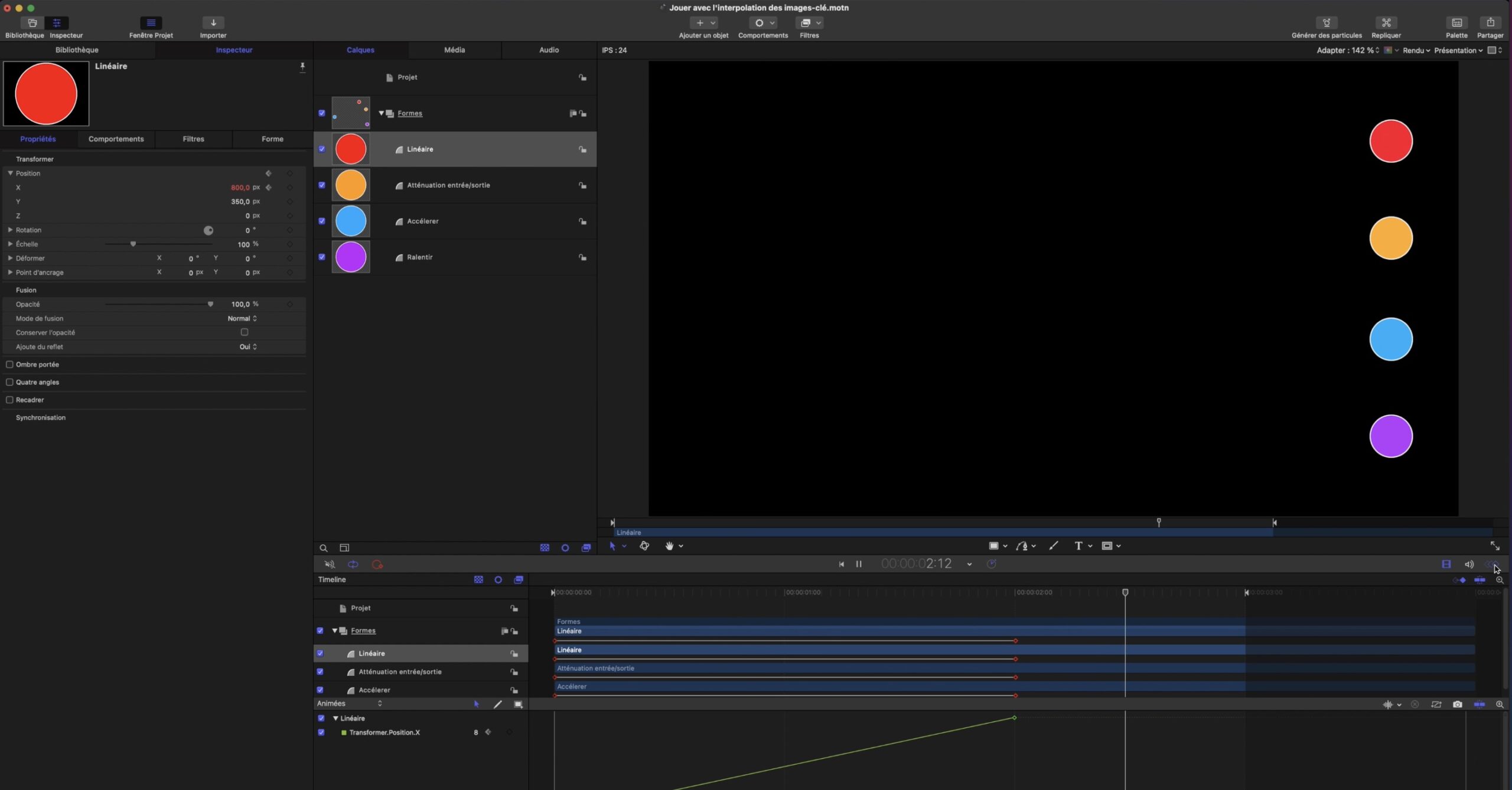Open the Calques tab
1512x790 pixels.
click(x=360, y=50)
